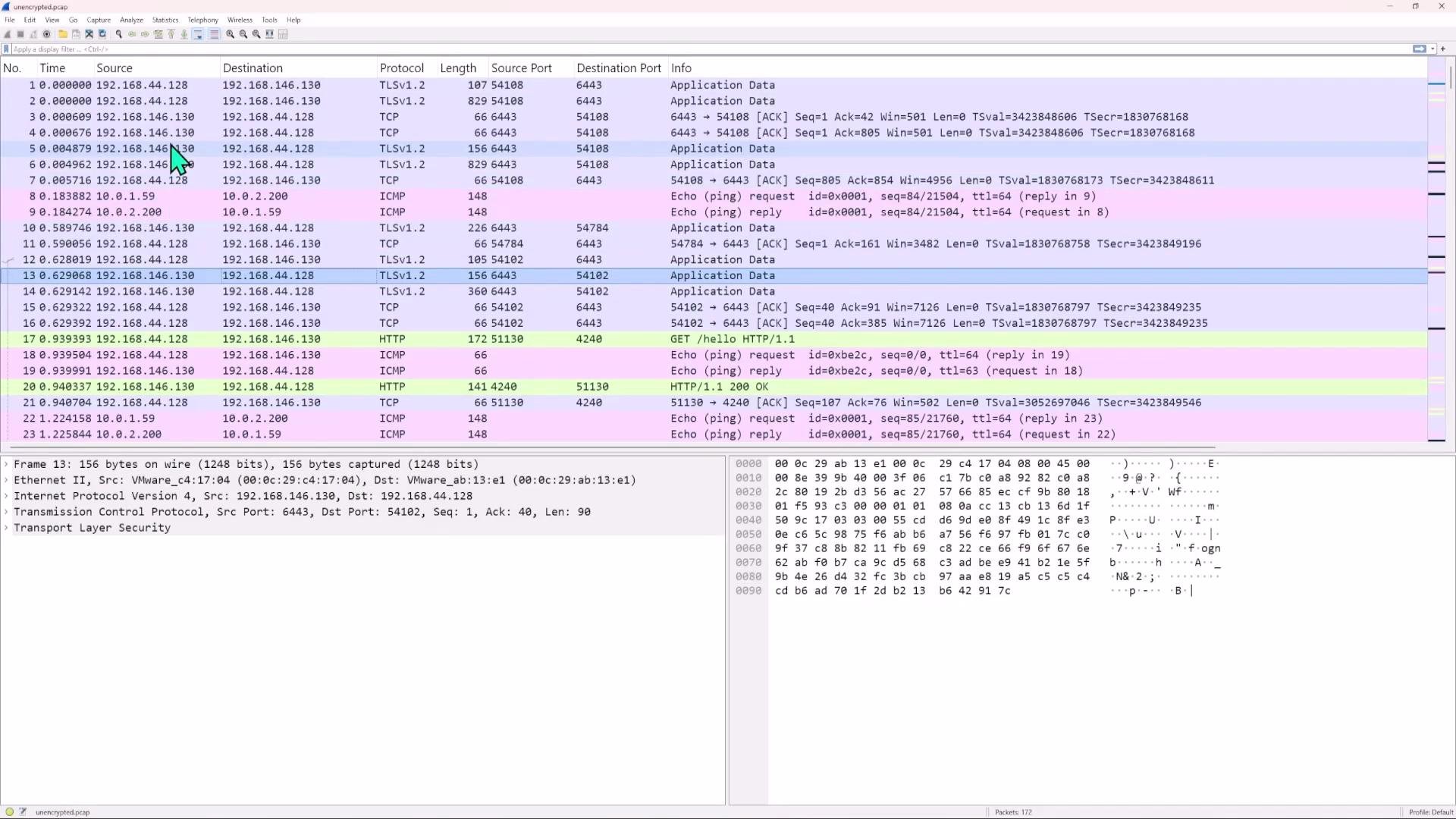1456x819 pixels.
Task: Go forward in packet history
Action: [x=145, y=34]
